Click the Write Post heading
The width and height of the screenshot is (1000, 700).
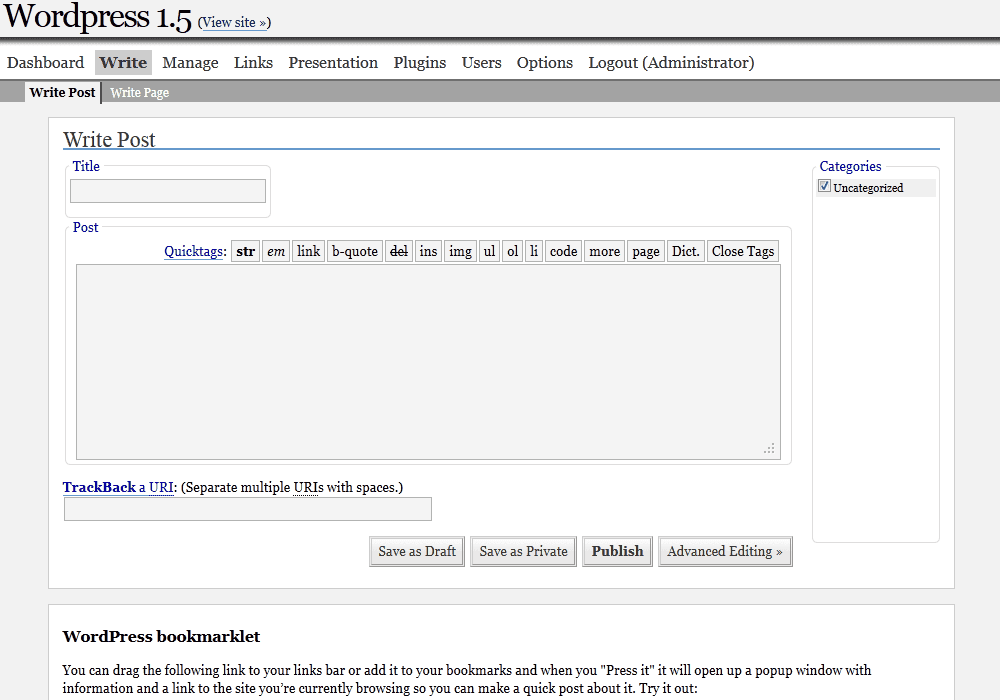click(109, 140)
